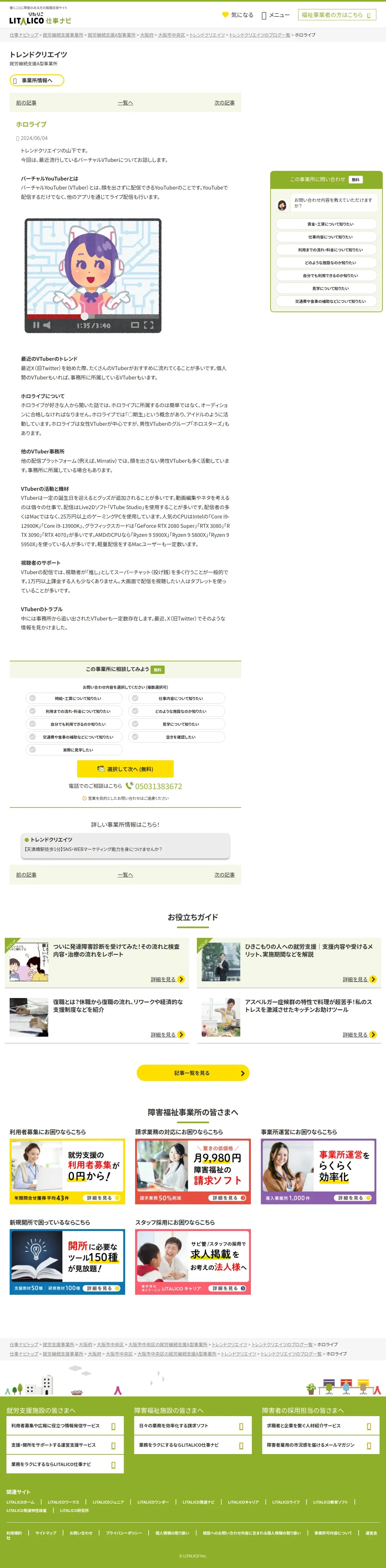
Task: Open footer link 求職者と企業を繋ぐ人材紹介サービス
Action: [x=321, y=1425]
